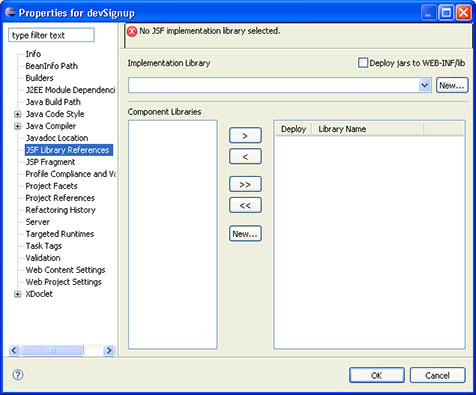This screenshot has width=476, height=395.
Task: Open the Builders page
Action: (x=39, y=78)
